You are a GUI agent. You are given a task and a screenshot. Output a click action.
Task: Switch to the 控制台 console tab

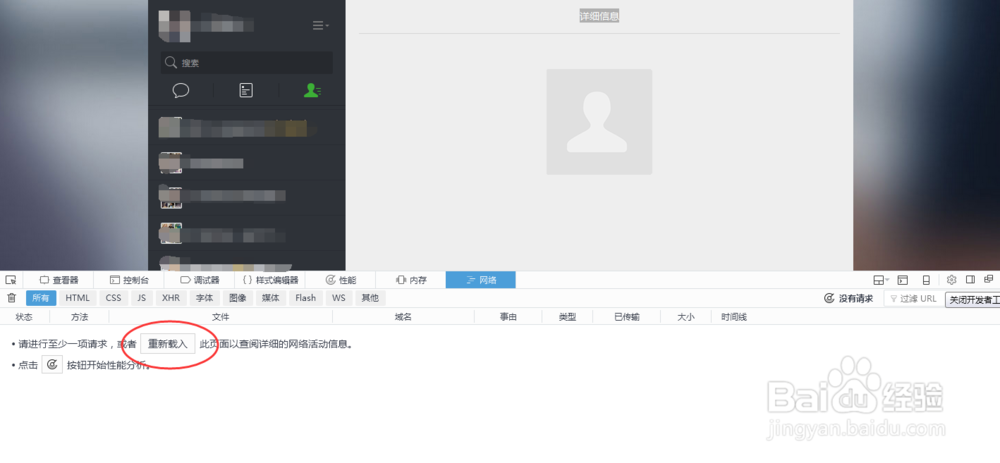[x=129, y=280]
